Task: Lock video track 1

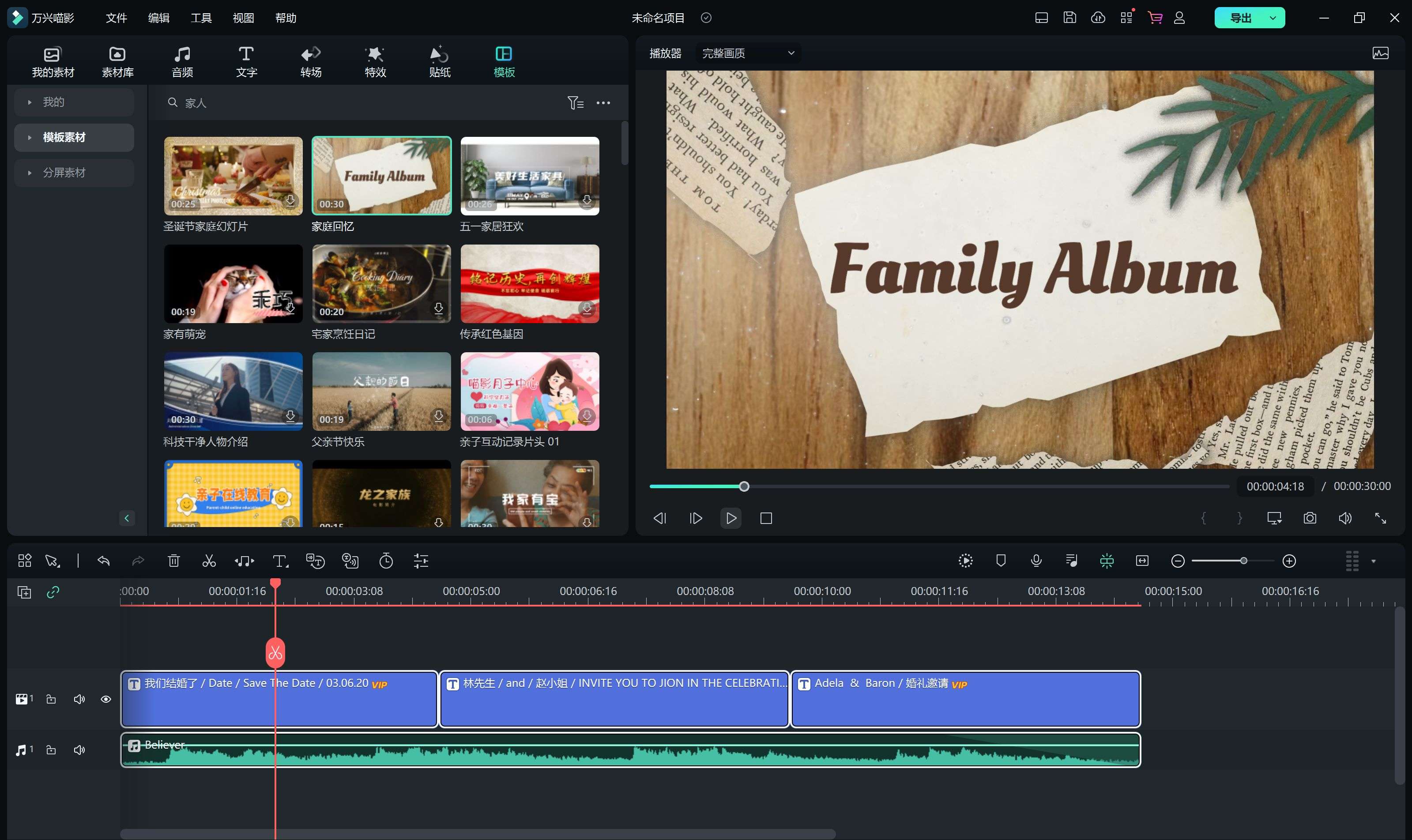Action: pos(51,699)
